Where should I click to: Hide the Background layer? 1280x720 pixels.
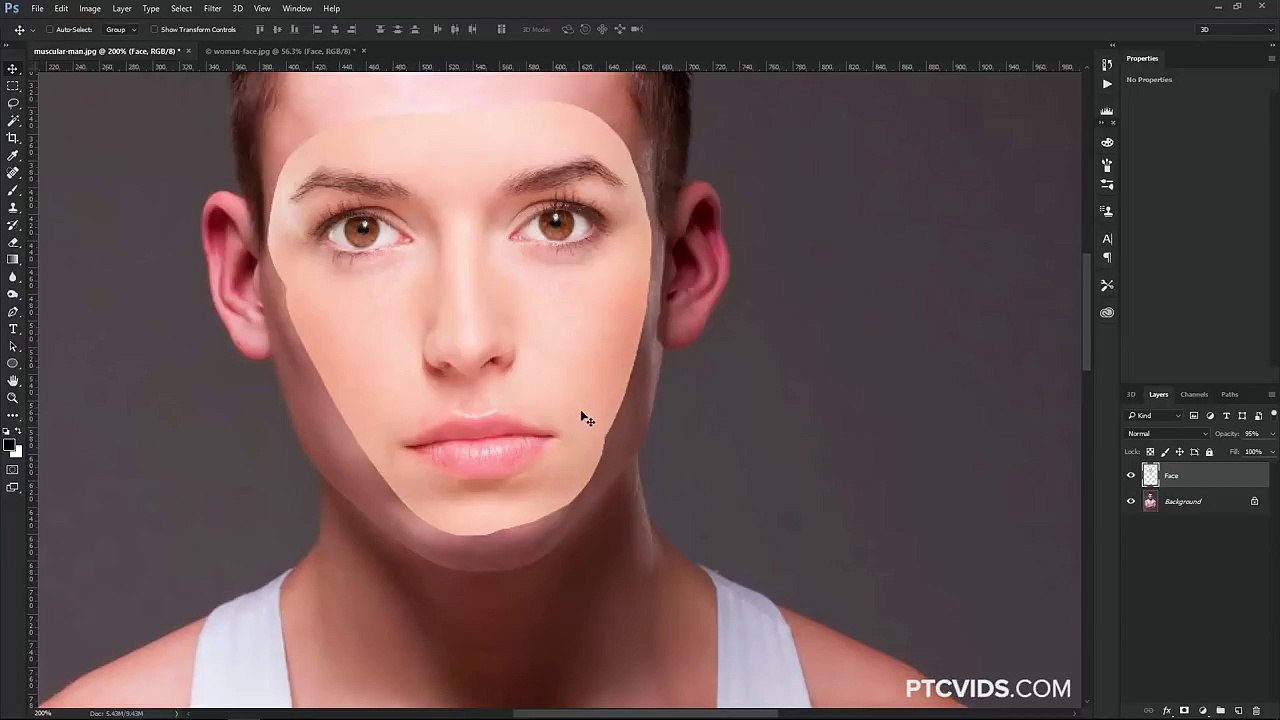coord(1131,502)
